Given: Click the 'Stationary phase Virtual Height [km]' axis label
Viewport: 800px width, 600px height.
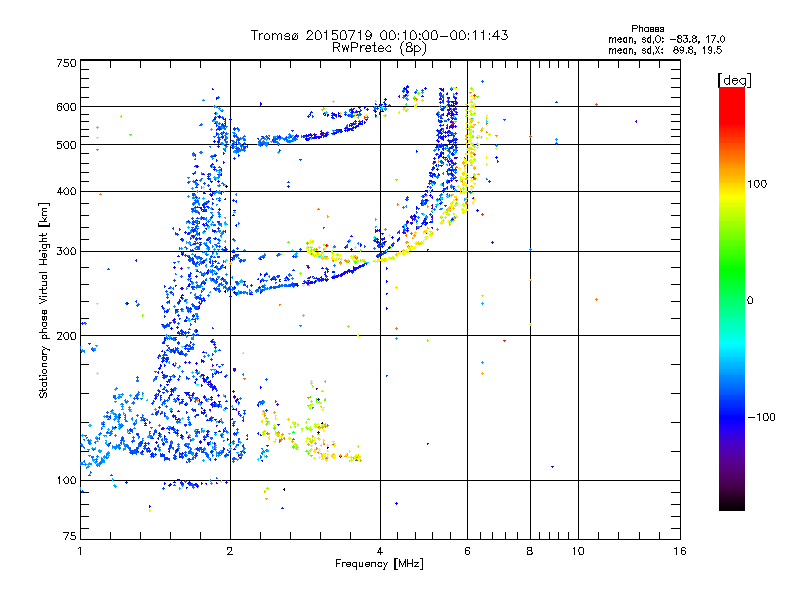Looking at the screenshot, I should tap(44, 301).
